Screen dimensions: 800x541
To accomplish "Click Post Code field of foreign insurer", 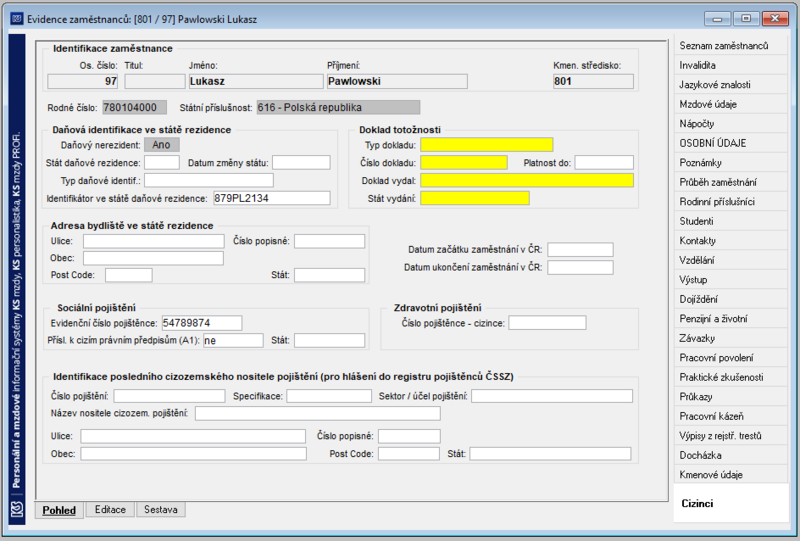I will [x=409, y=454].
